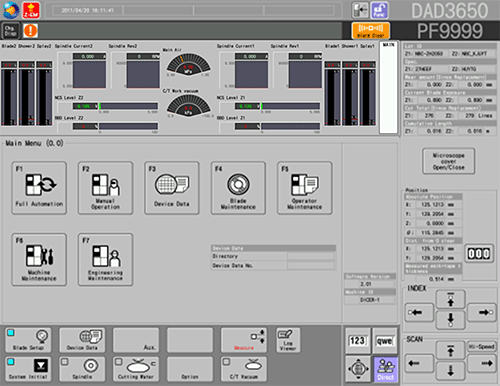Open F6 Machine Maintenance

pyautogui.click(x=39, y=260)
